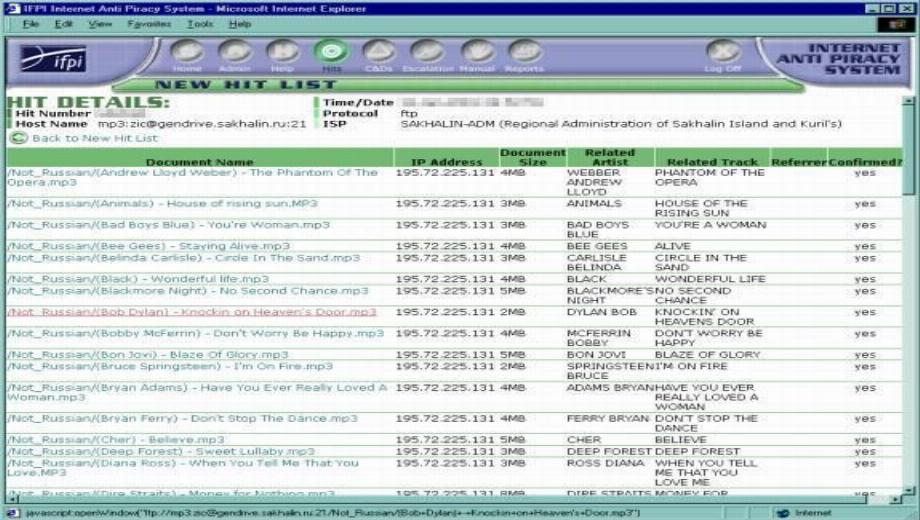Open the View menu
Screen dimensions: 920x520
tap(100, 24)
